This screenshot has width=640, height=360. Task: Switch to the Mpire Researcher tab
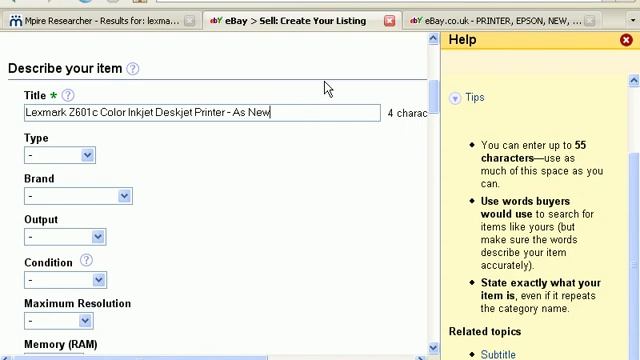[102, 21]
